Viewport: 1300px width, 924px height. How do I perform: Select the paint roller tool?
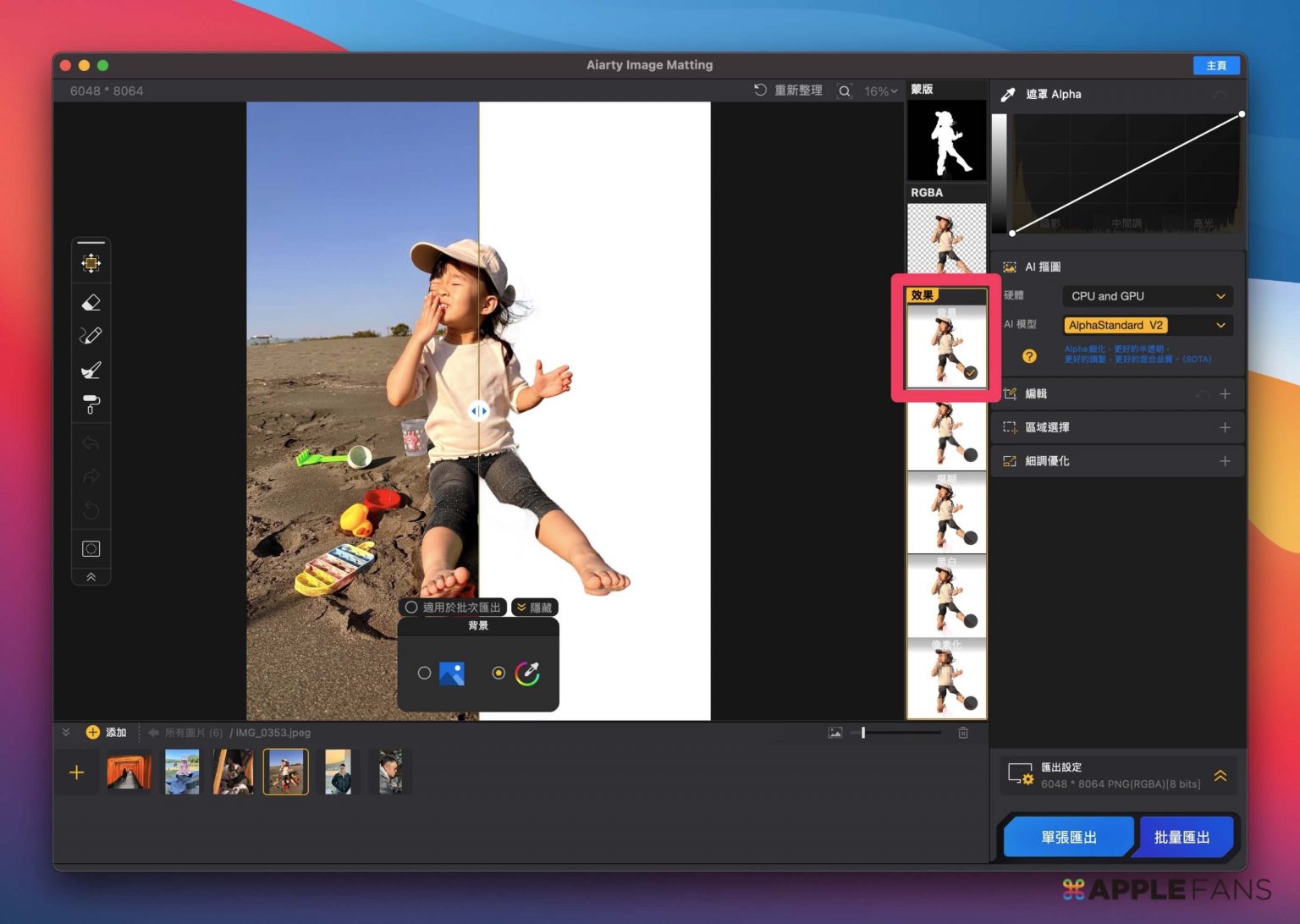[x=91, y=404]
